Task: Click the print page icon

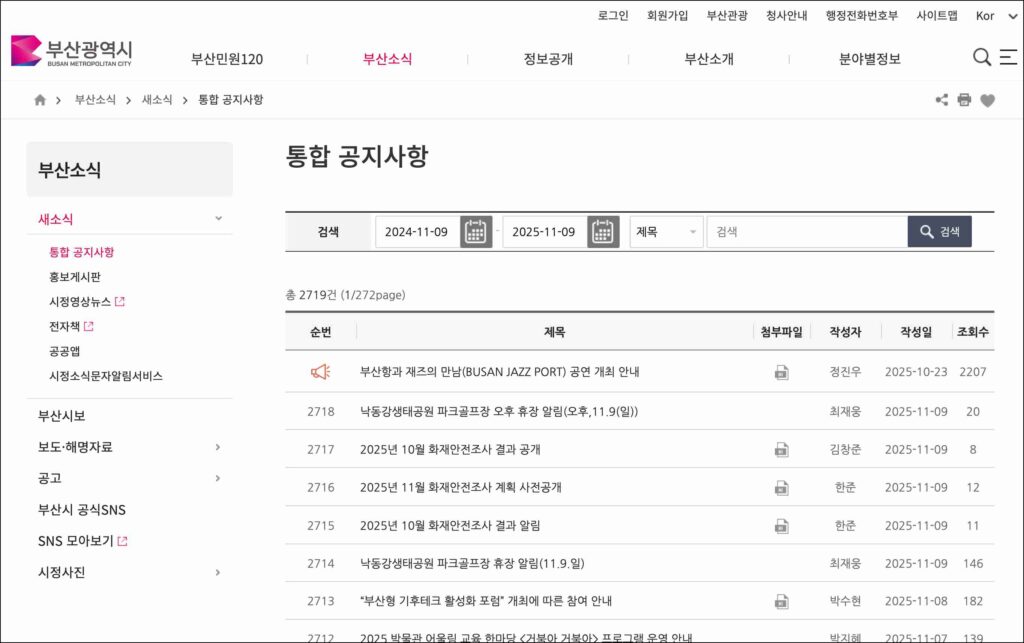Action: [x=964, y=100]
